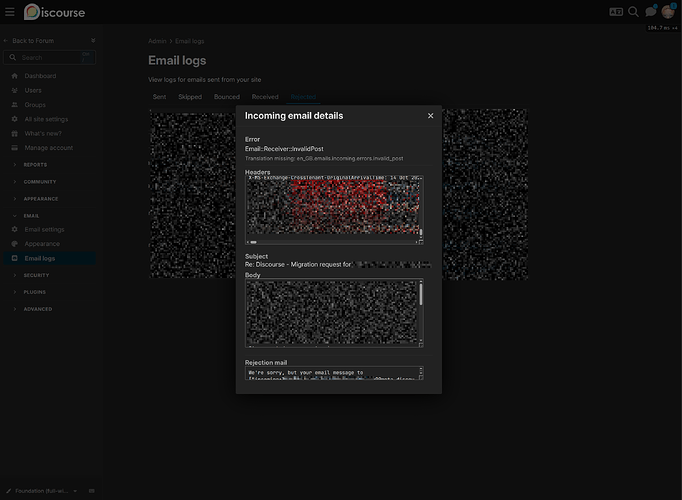Screen dimensions: 682x500
Task: Open the keyboard shortcuts icon in header
Action: (616, 12)
